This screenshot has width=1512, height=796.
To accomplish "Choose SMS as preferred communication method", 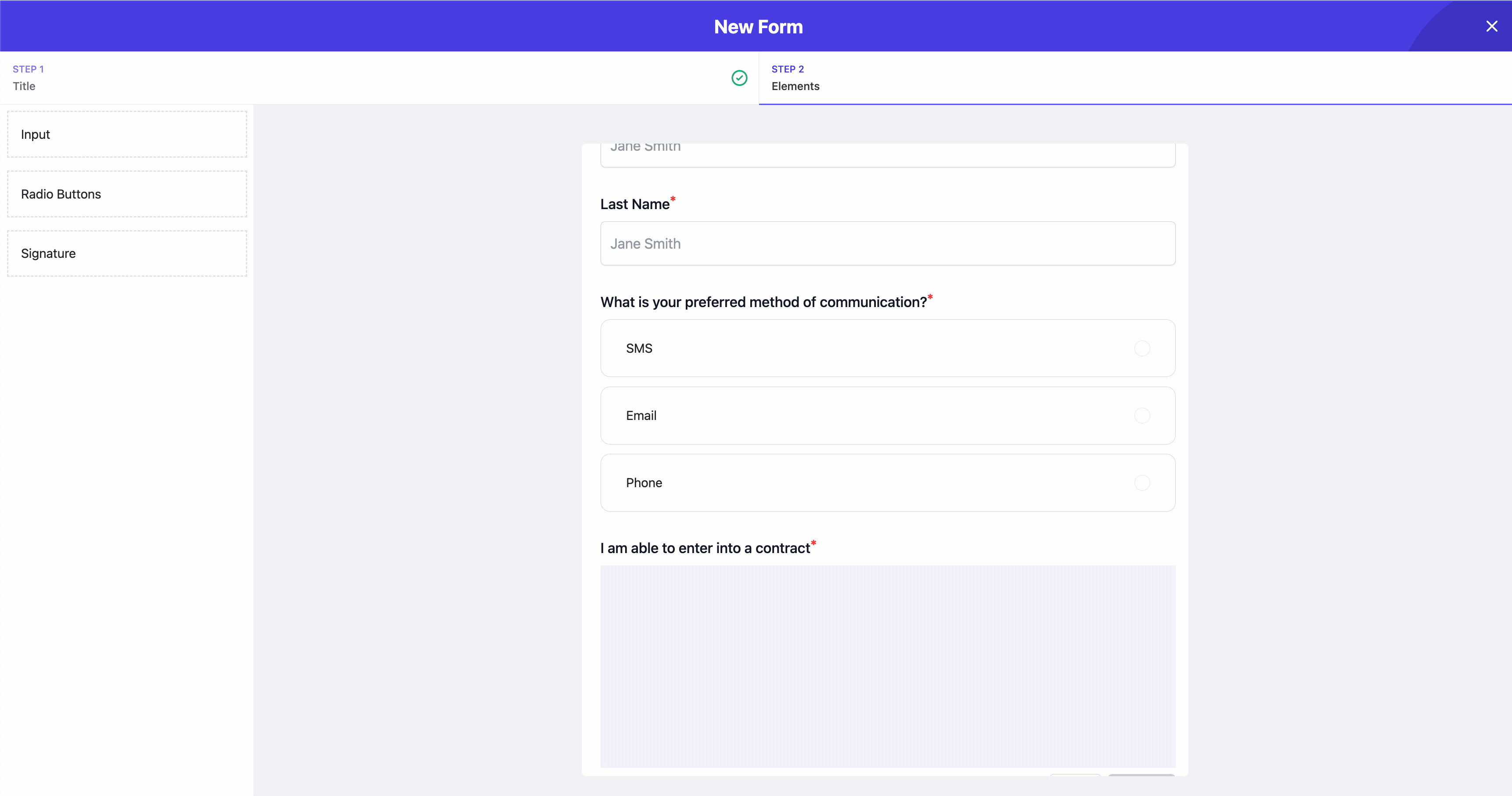I will click(1142, 348).
